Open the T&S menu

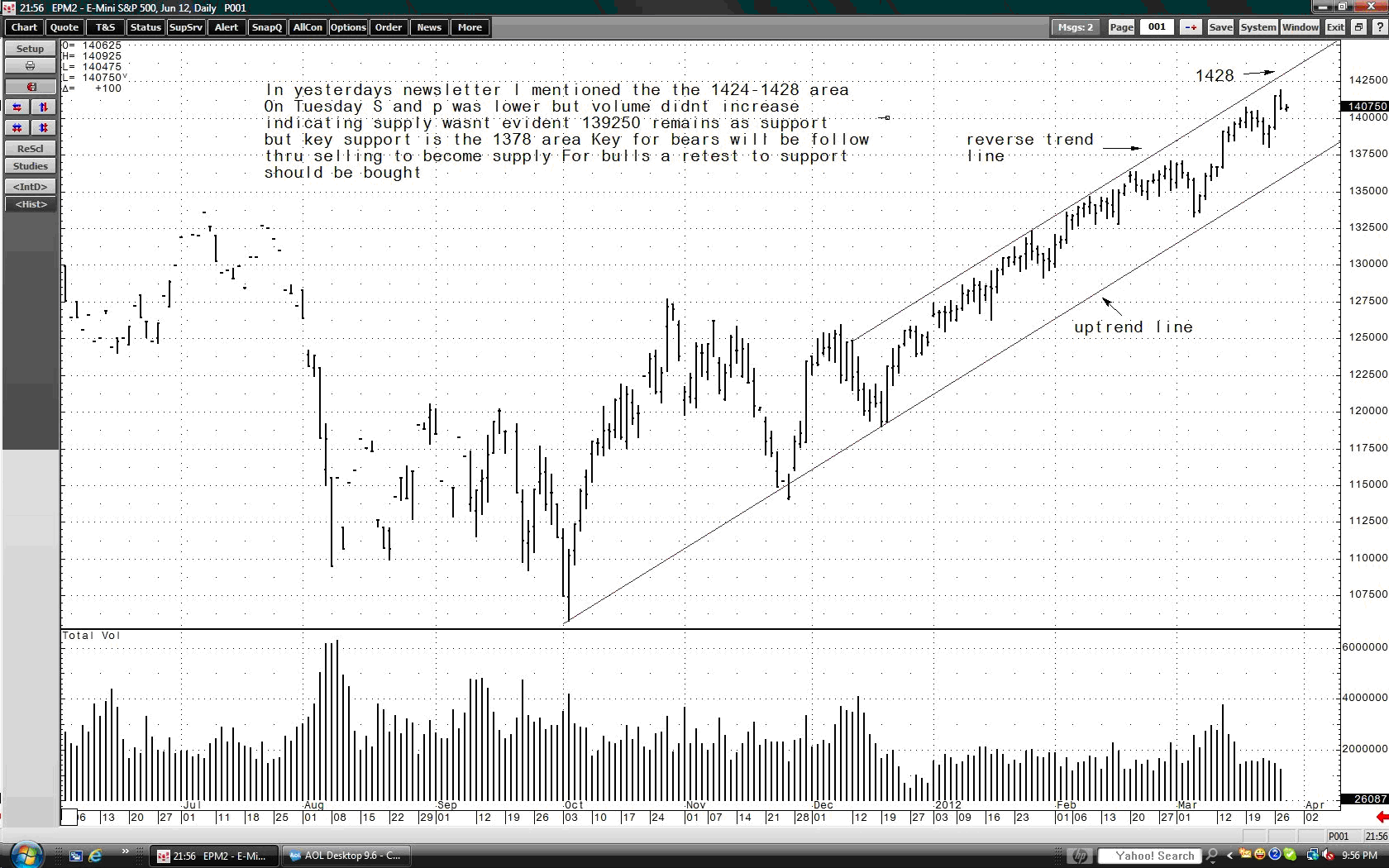(x=106, y=27)
